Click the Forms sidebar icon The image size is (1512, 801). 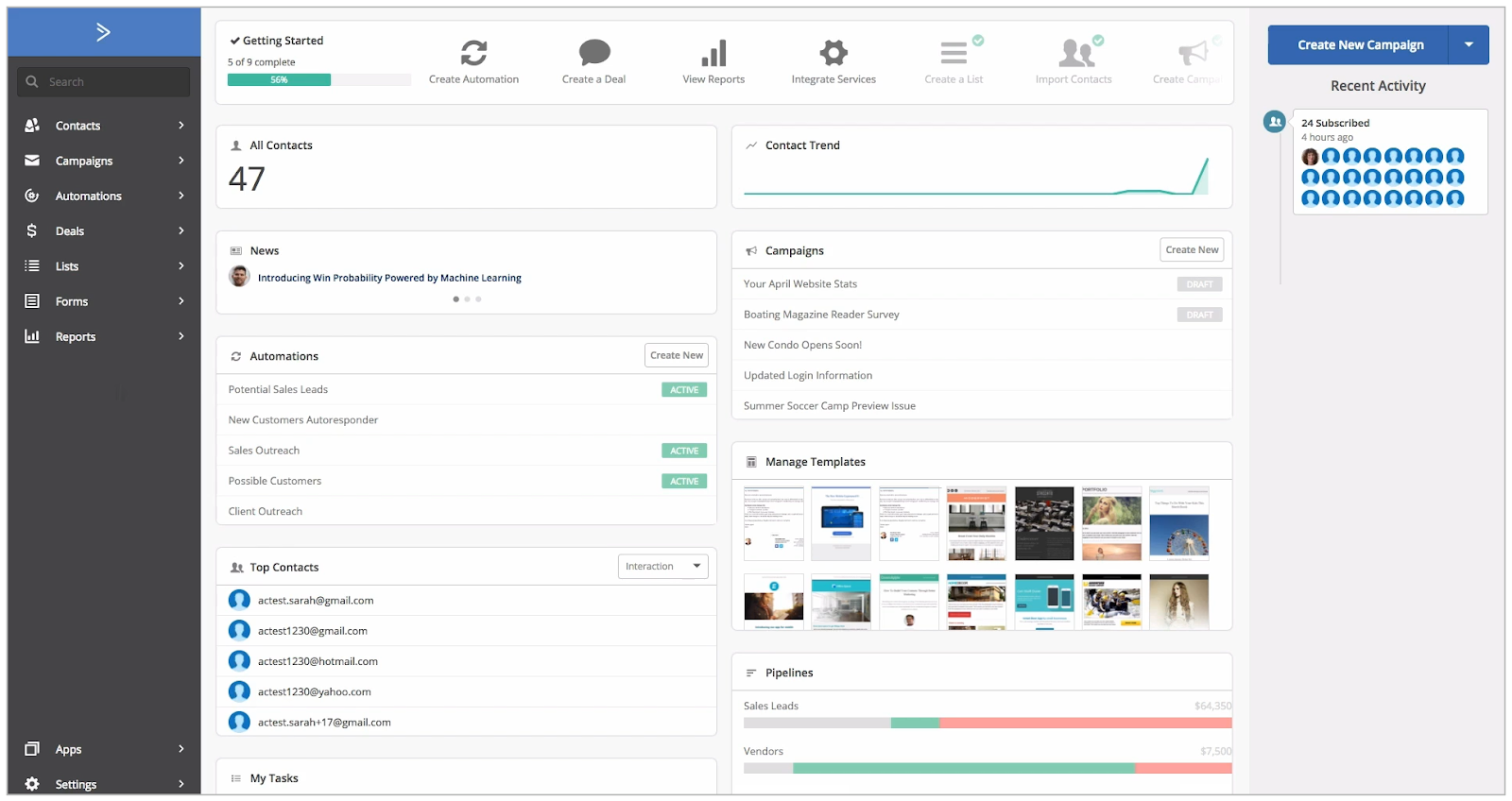32,301
